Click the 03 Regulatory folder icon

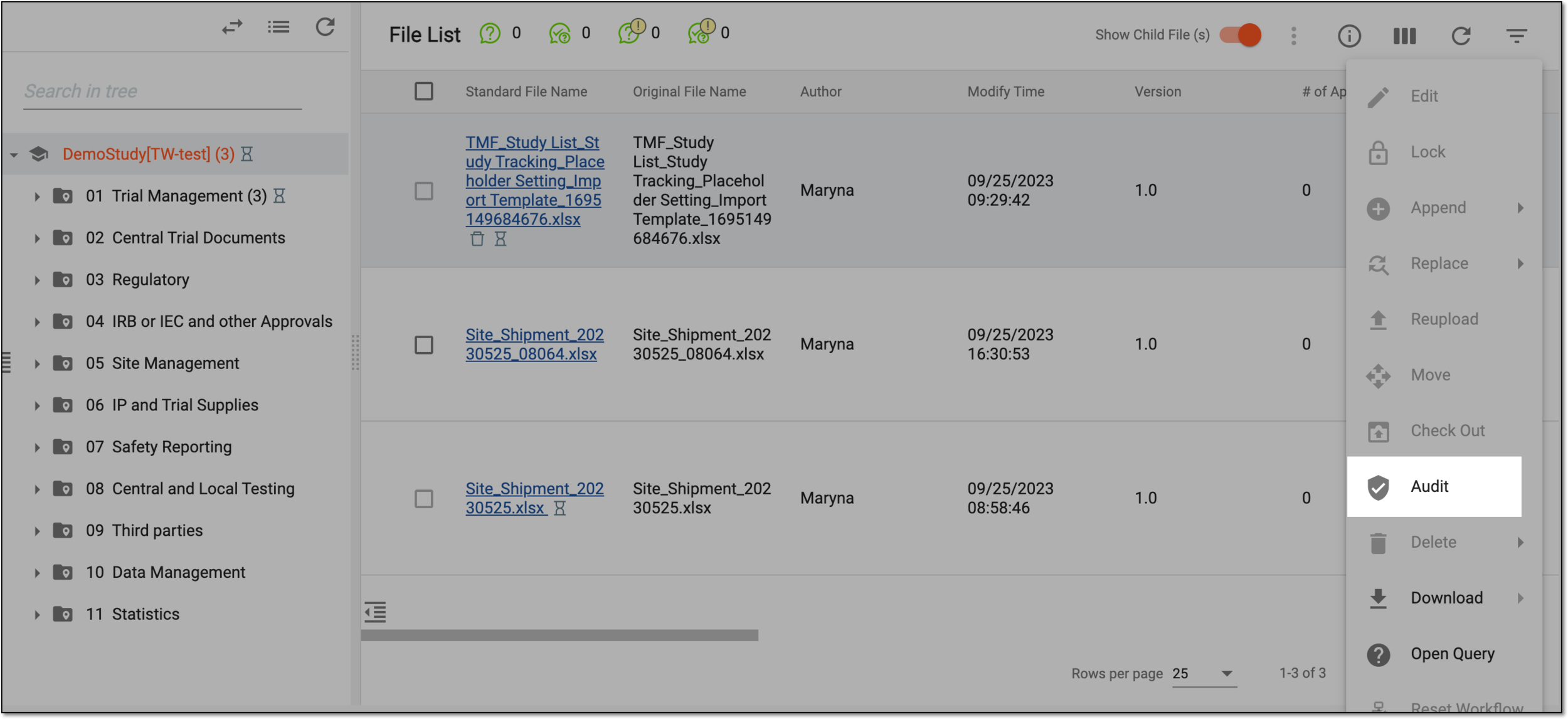[63, 279]
